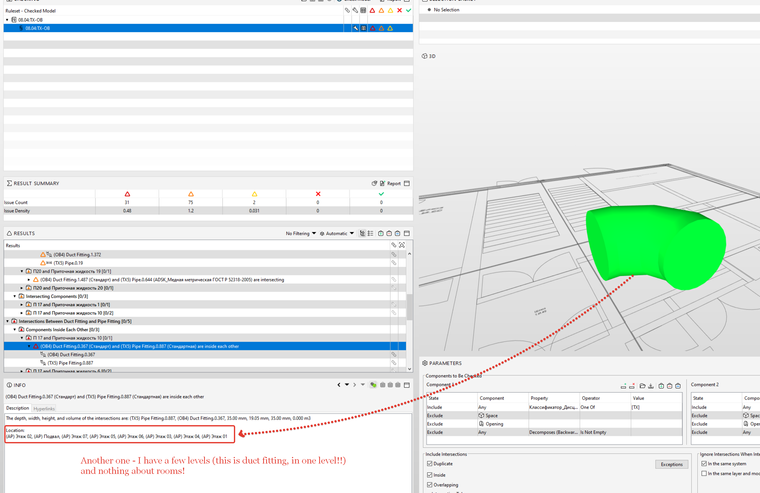Screen dimensions: 760x493
Task: Click the Exclude Opening row in Component 1
Action: [554, 424]
